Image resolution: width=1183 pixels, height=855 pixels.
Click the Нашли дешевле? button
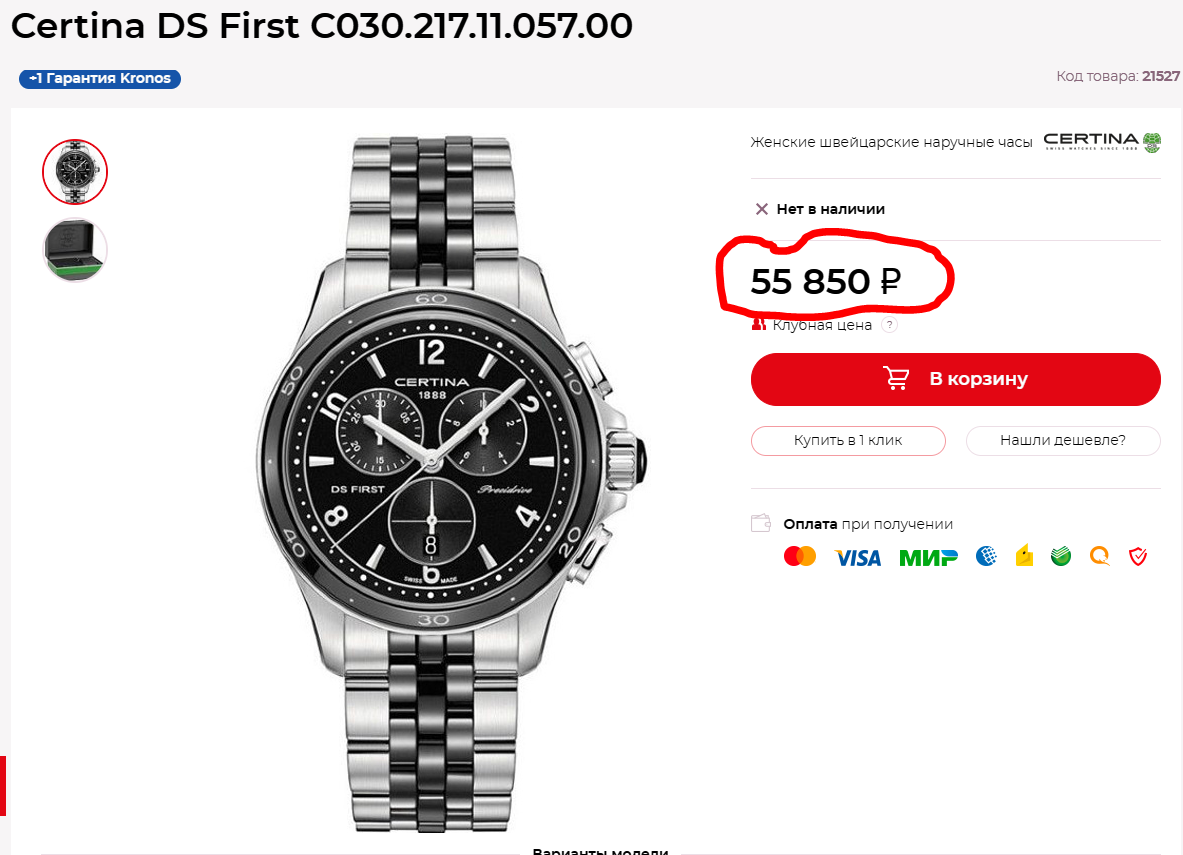click(1062, 440)
